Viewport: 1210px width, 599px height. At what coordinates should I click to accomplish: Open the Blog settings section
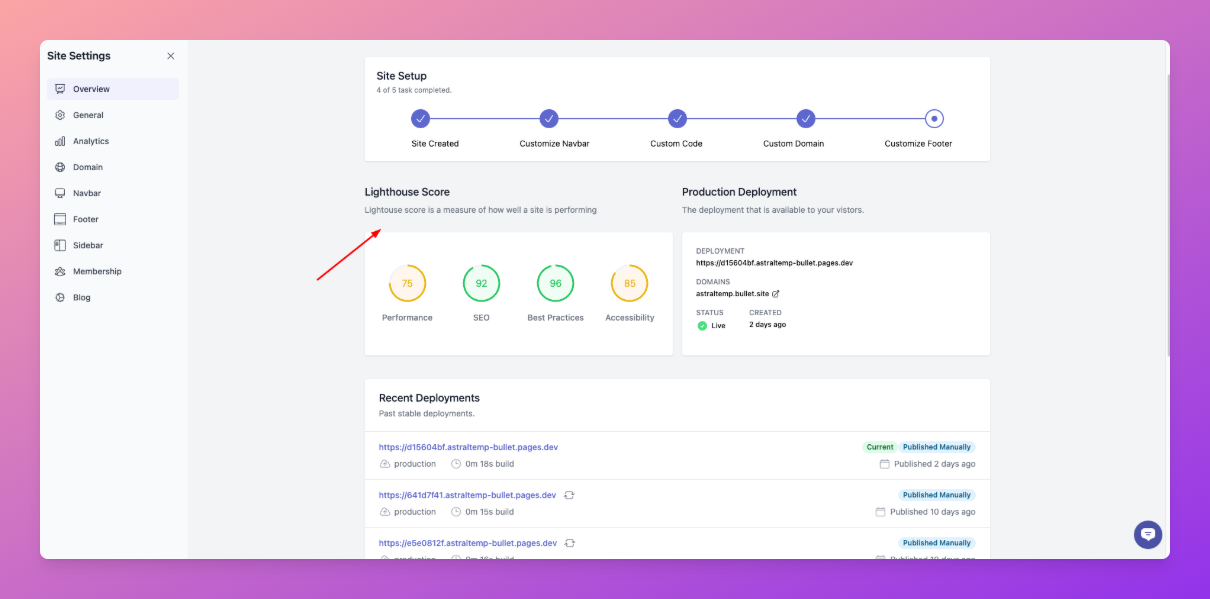tap(81, 297)
